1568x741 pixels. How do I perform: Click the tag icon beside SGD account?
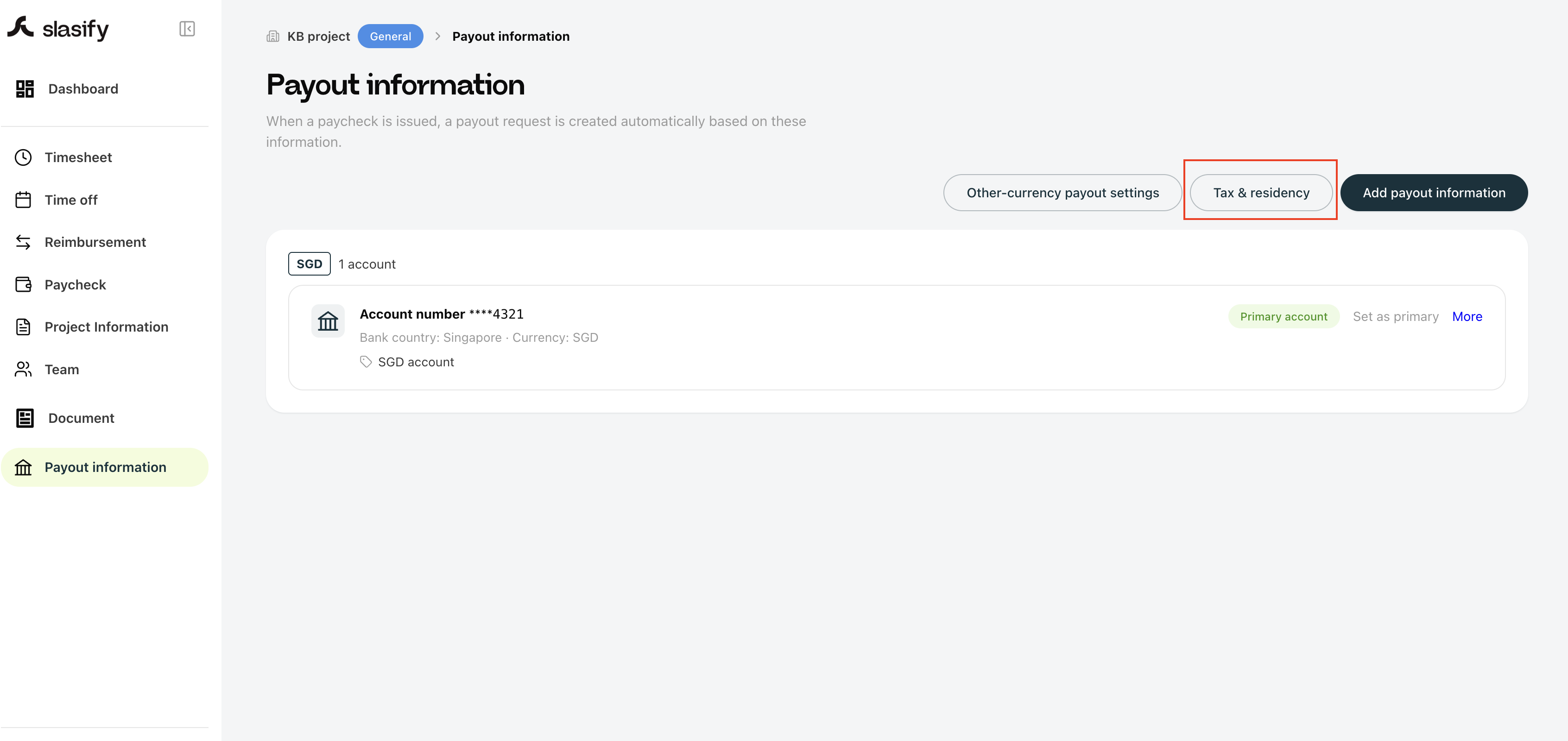coord(365,362)
